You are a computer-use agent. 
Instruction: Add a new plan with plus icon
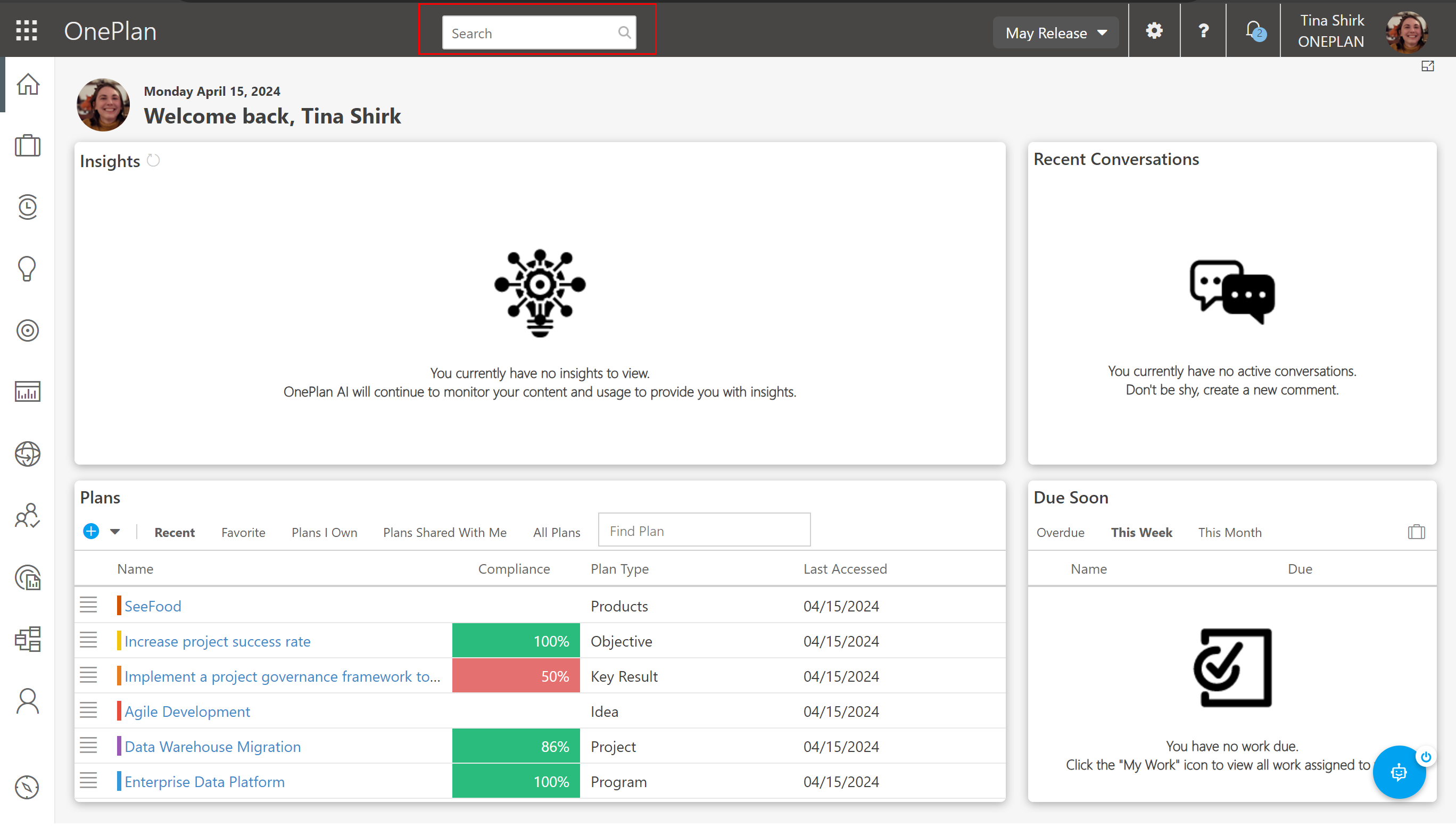91,533
